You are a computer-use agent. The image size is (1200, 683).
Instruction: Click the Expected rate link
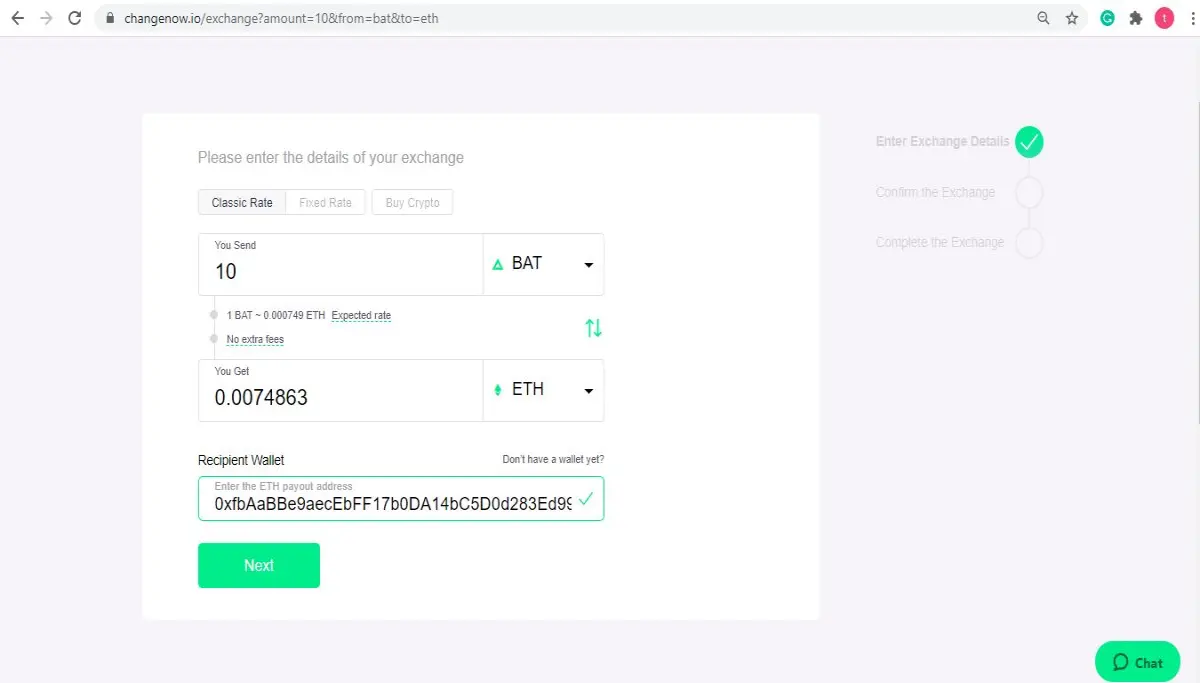[361, 316]
